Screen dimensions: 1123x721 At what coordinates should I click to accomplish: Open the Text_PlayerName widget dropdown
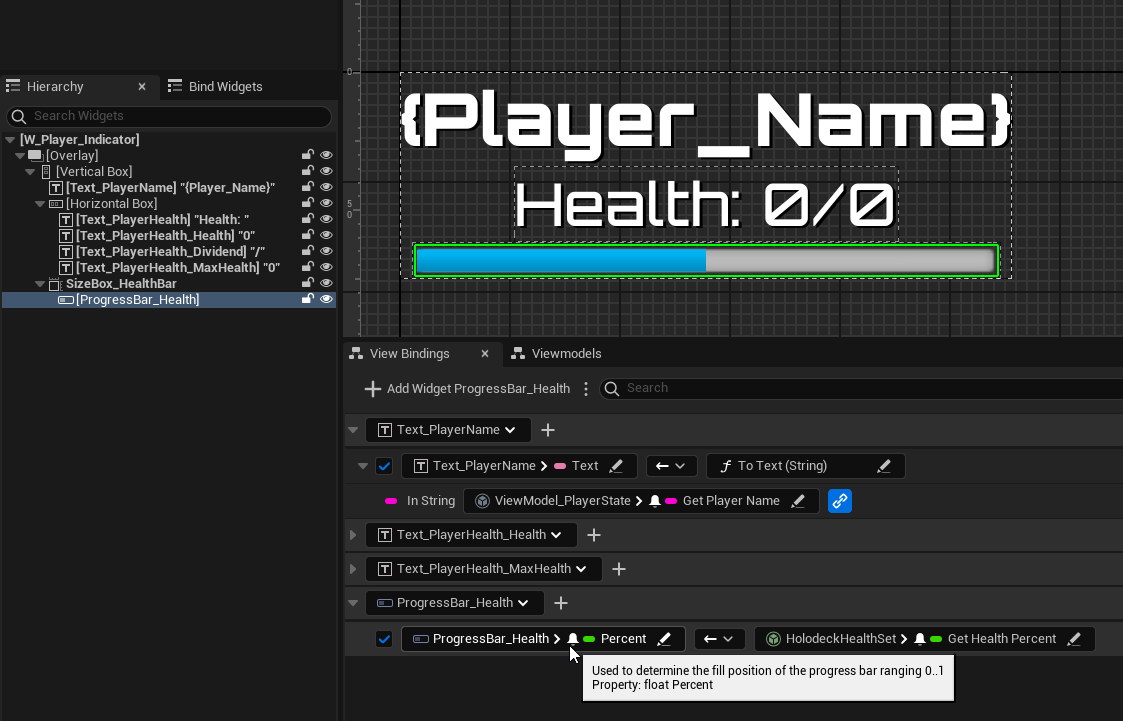tap(448, 430)
